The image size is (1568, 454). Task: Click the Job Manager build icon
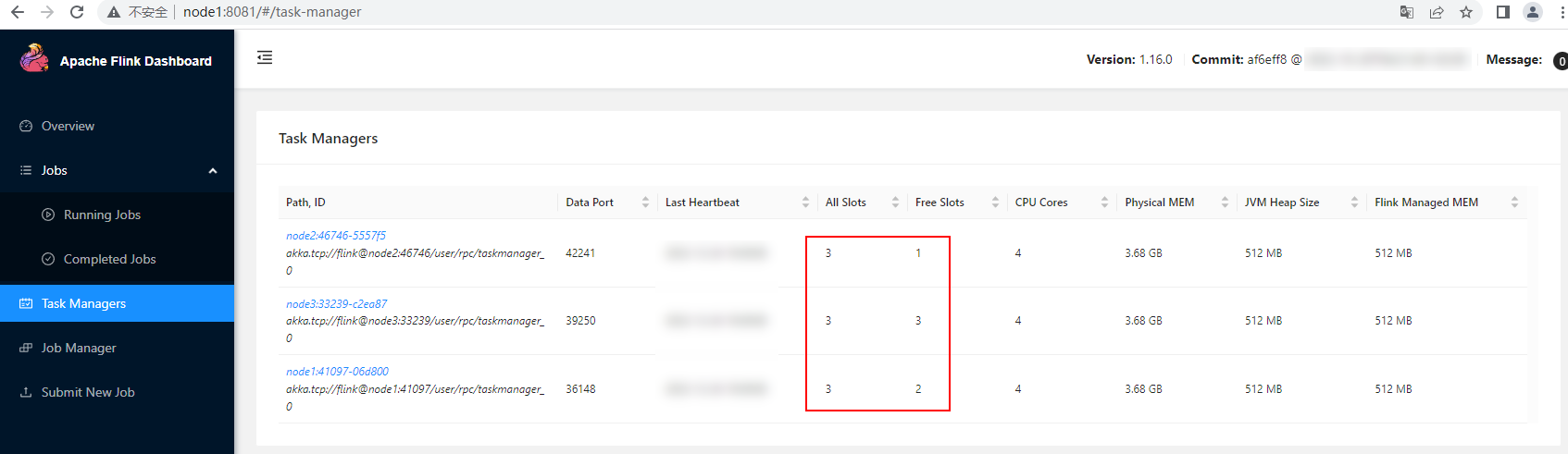click(x=26, y=348)
